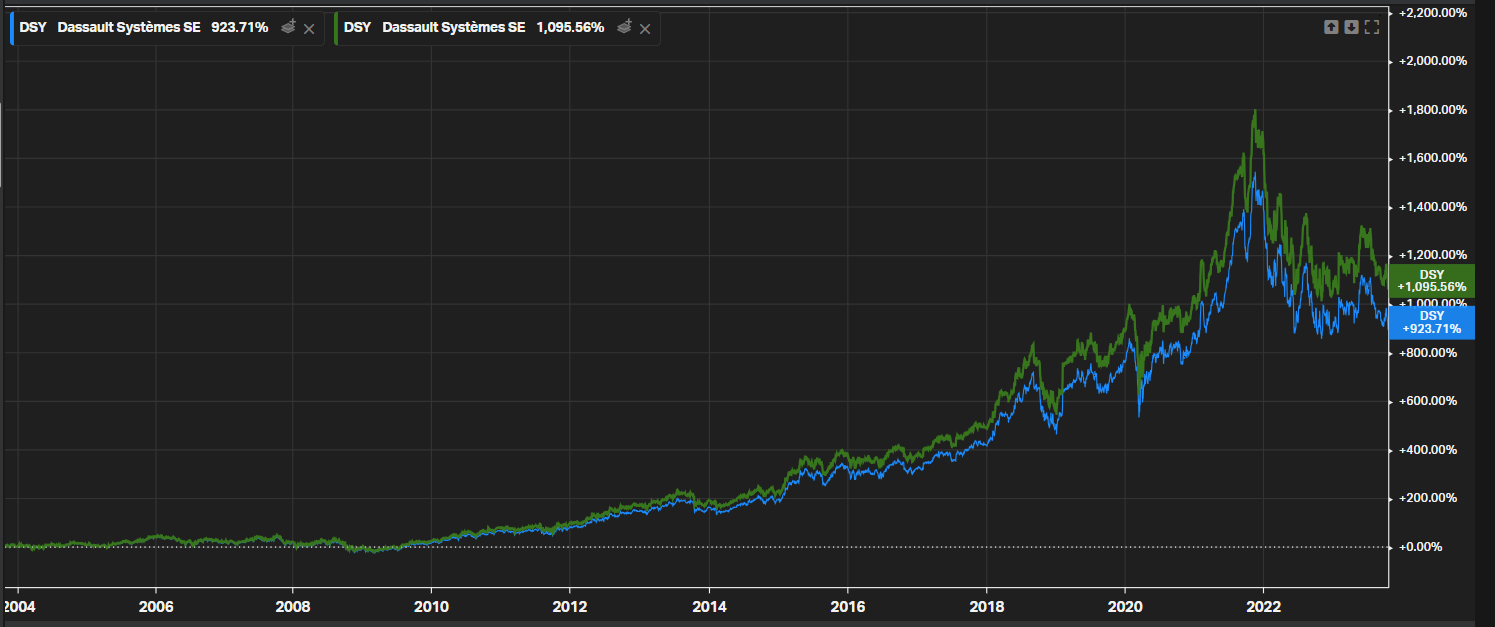1495x627 pixels.
Task: Click the 2022 date label
Action: click(x=1263, y=606)
